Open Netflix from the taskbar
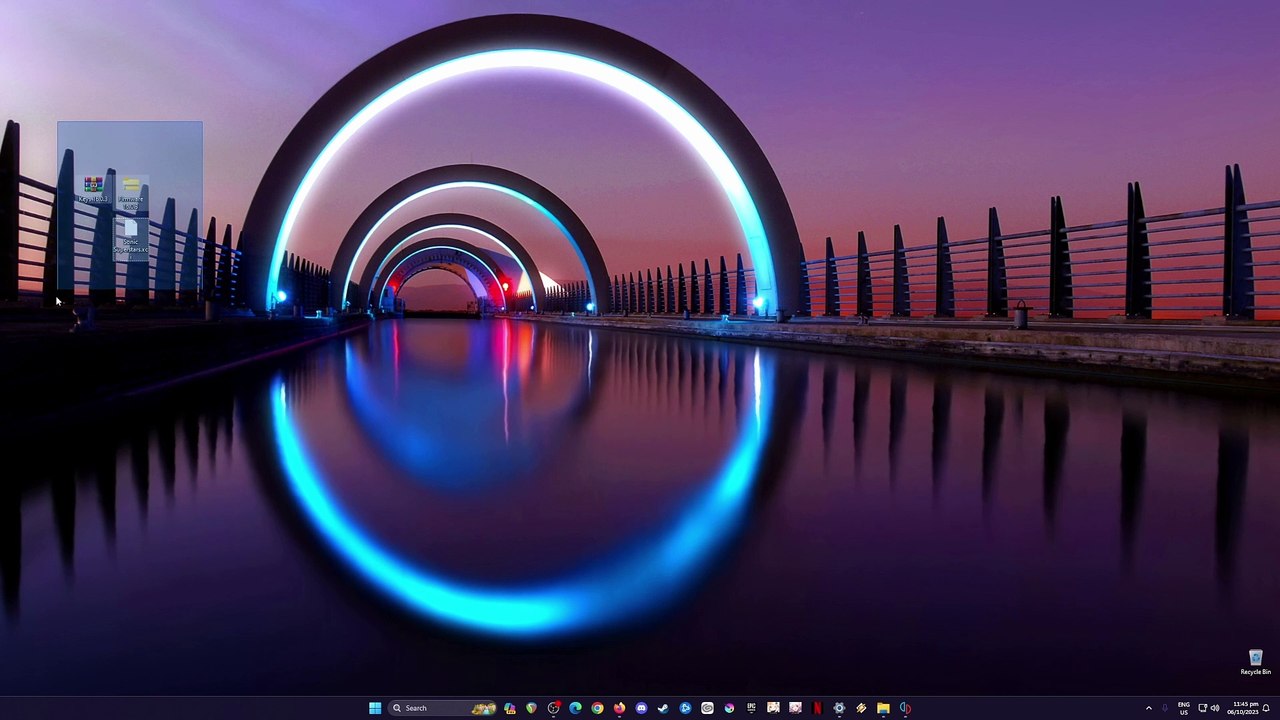Viewport: 1280px width, 720px height. coord(817,708)
